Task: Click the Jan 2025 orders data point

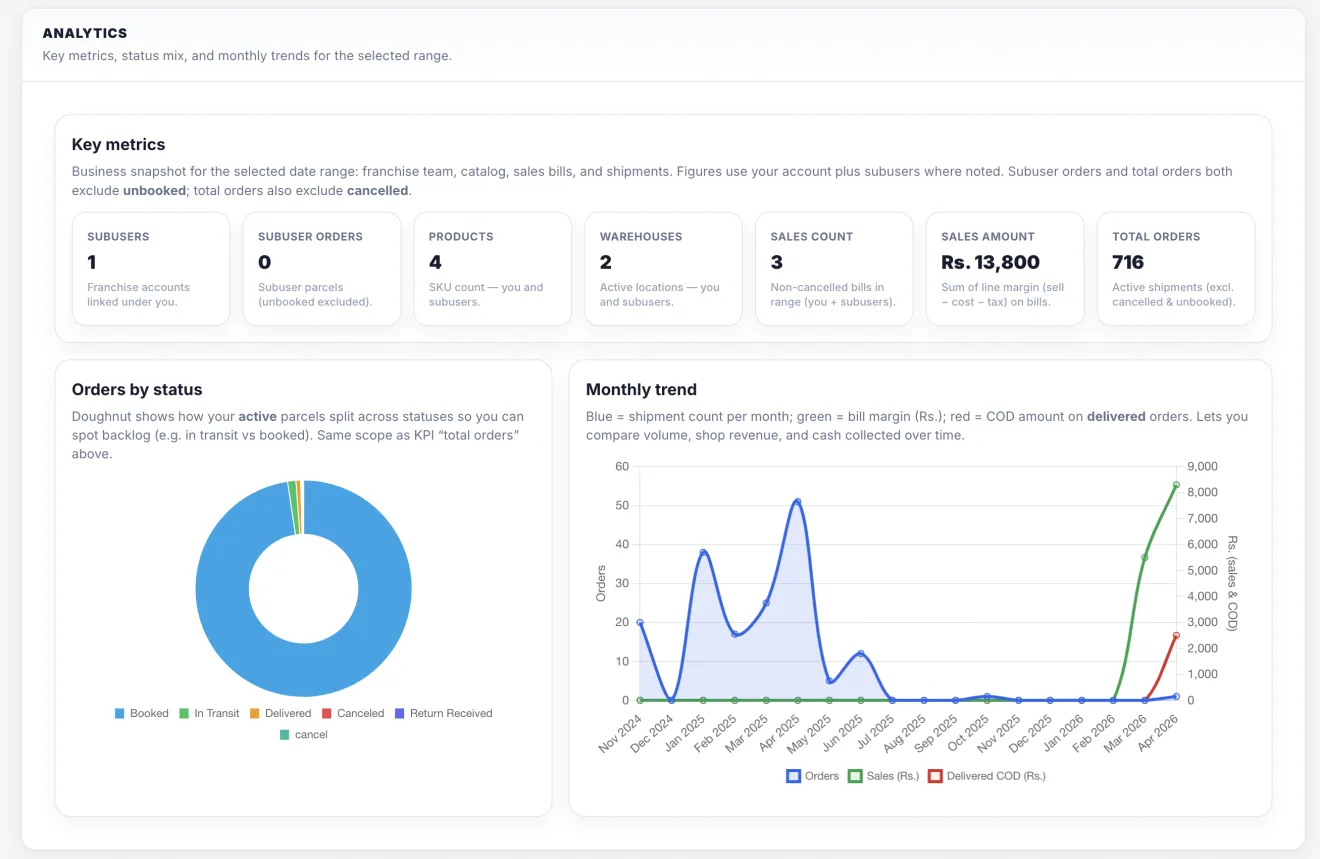Action: (703, 552)
